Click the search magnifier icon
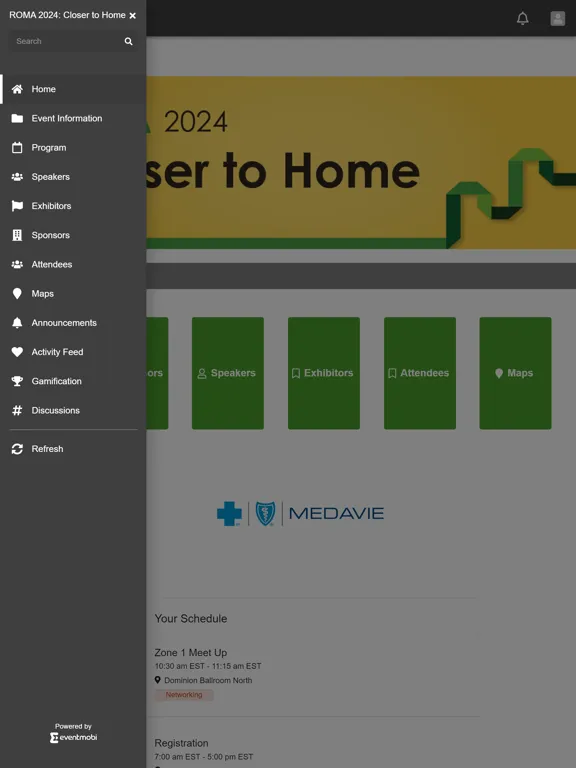The width and height of the screenshot is (576, 768). [128, 41]
